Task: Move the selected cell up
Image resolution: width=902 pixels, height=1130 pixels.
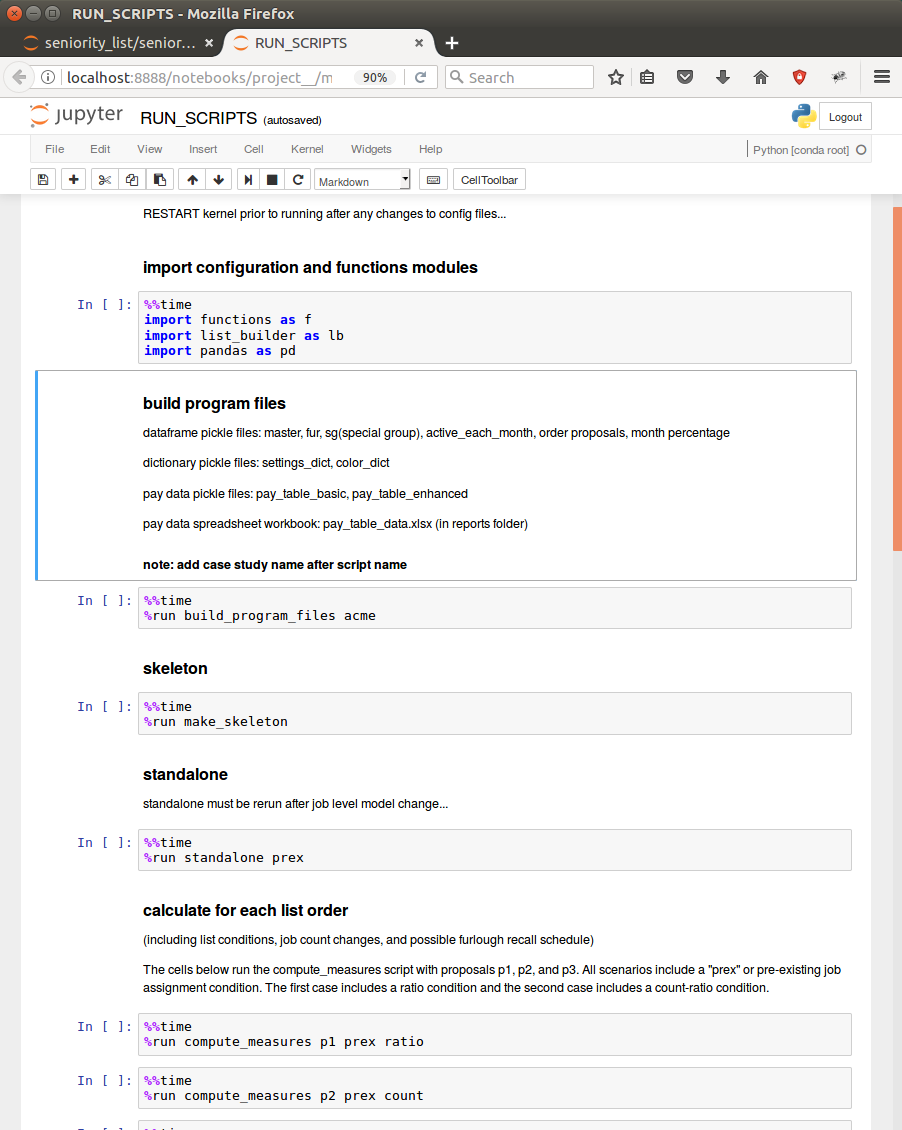Action: pyautogui.click(x=192, y=180)
